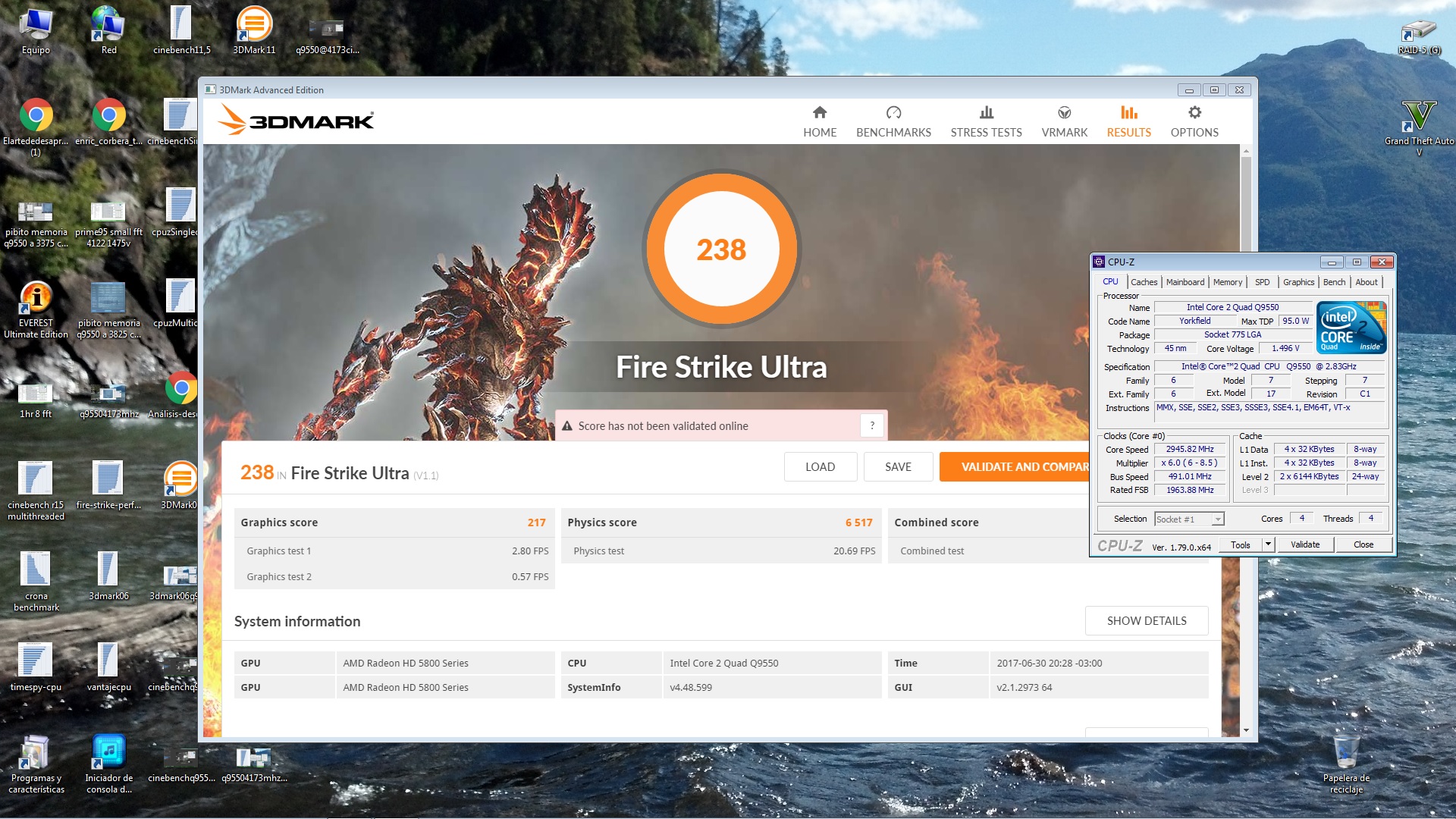
Task: Open the 3DMark BENCHMARKS section
Action: pyautogui.click(x=893, y=121)
